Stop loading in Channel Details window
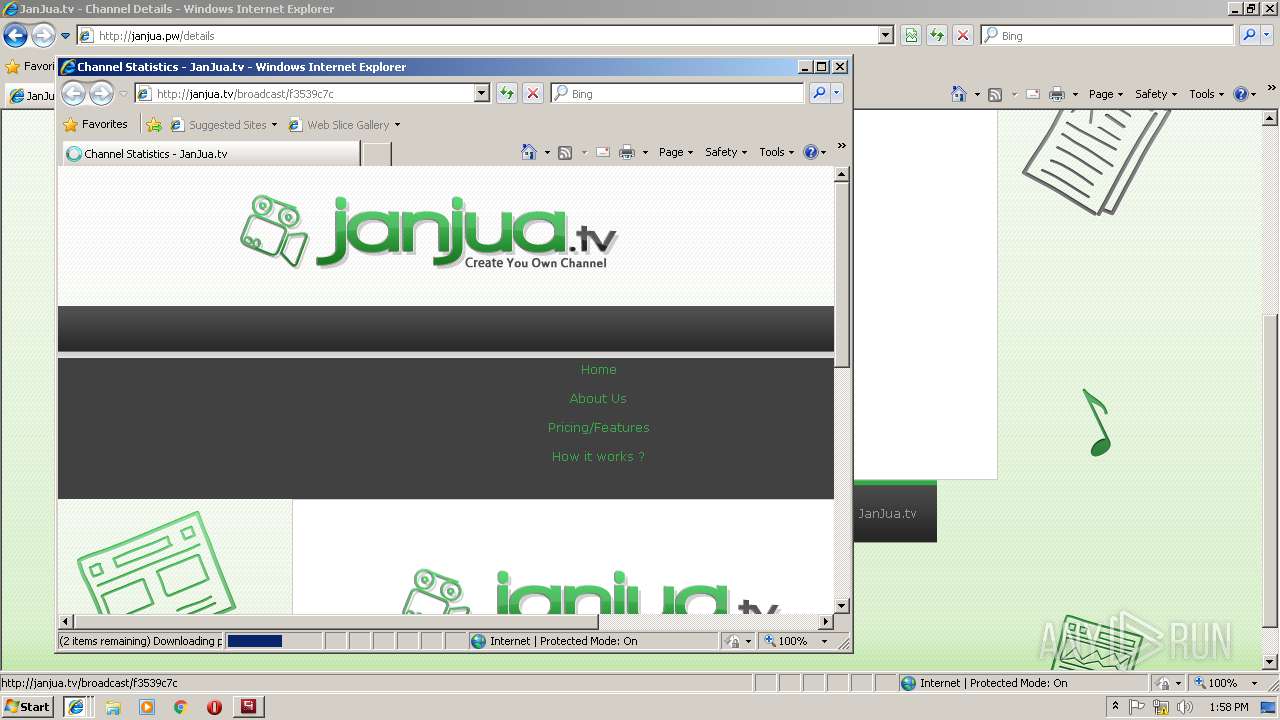Viewport: 1280px width, 720px height. 963,36
